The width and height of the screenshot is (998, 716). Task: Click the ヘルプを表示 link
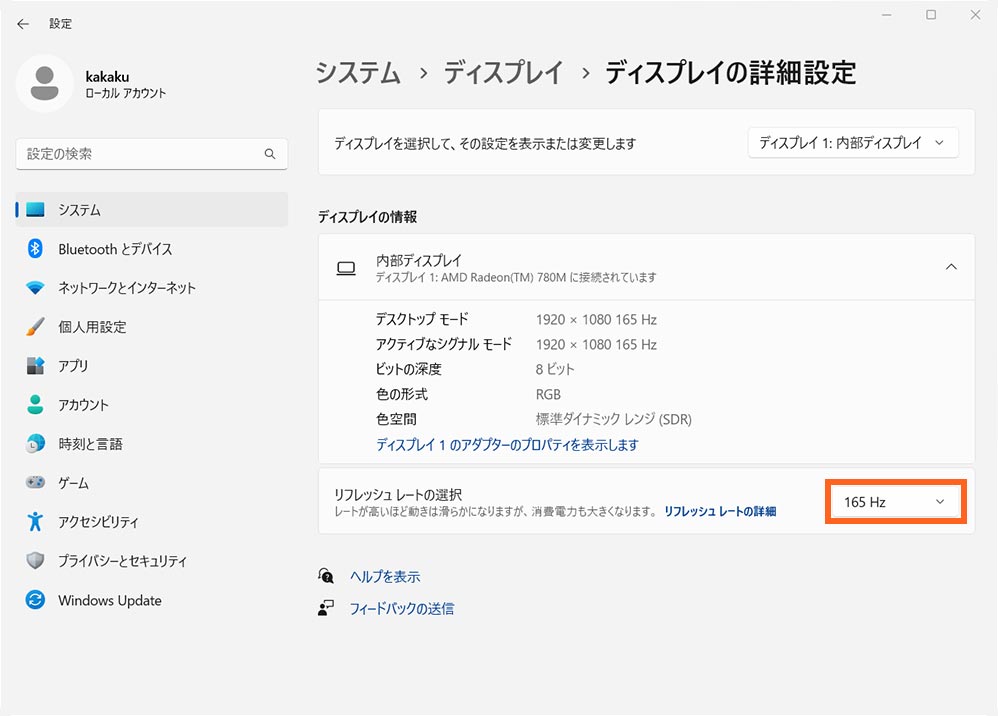tap(385, 577)
